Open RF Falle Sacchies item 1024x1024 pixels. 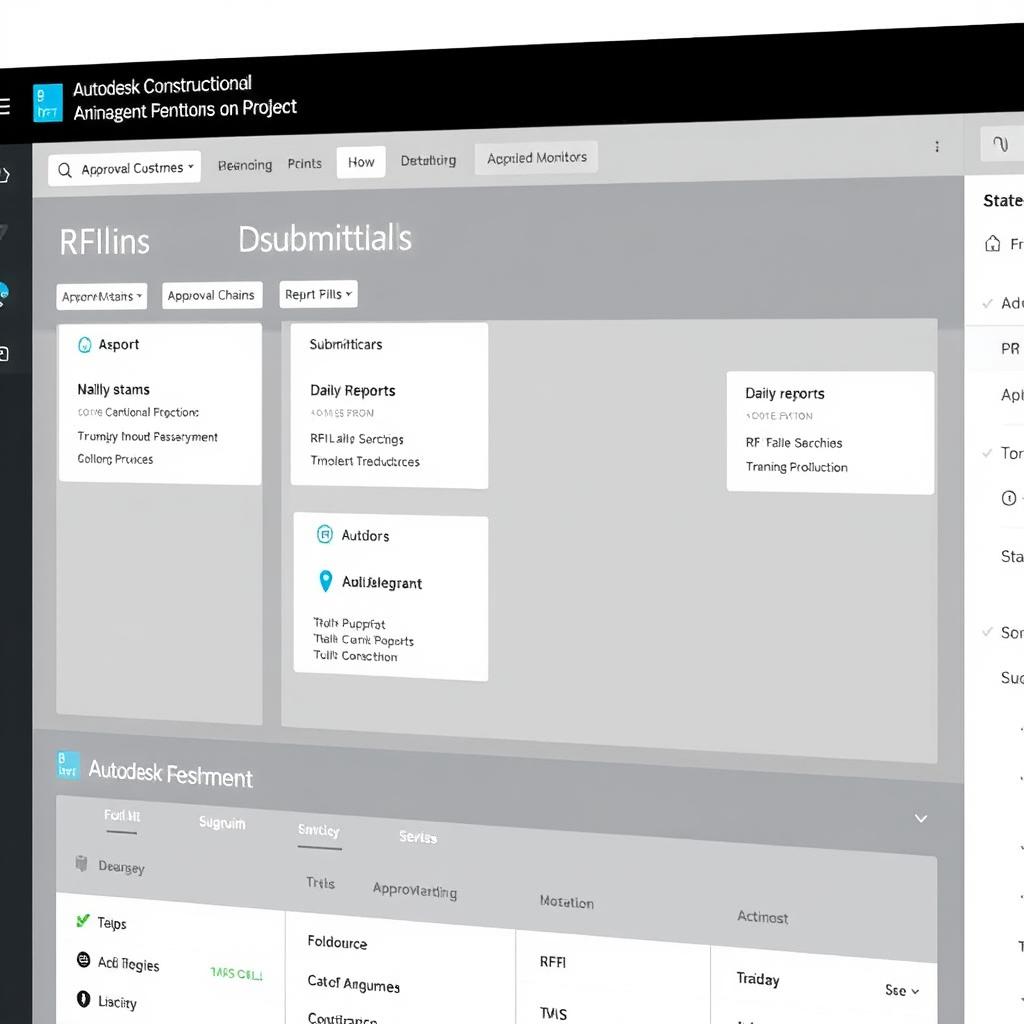pyautogui.click(x=793, y=443)
